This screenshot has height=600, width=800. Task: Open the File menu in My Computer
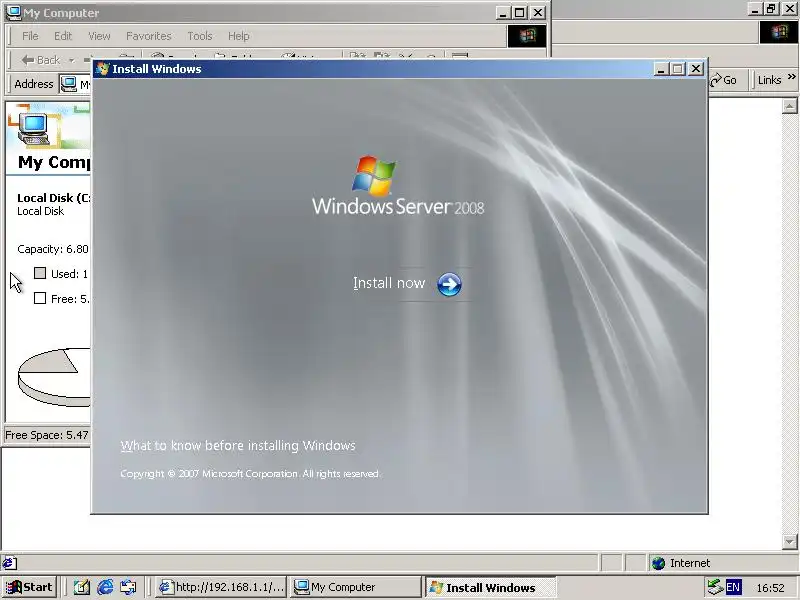pyautogui.click(x=30, y=36)
